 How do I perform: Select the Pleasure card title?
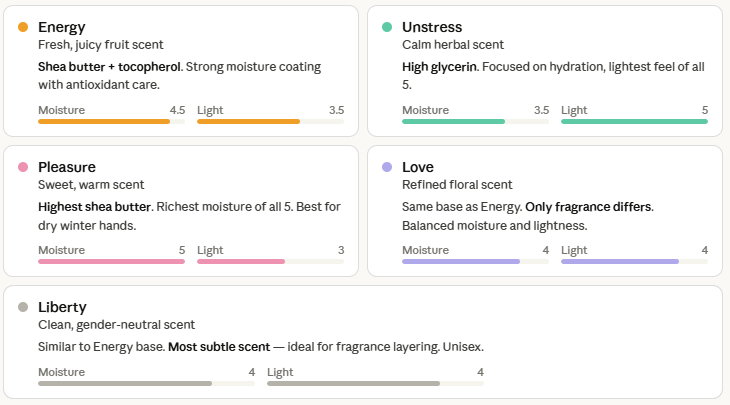tap(67, 167)
